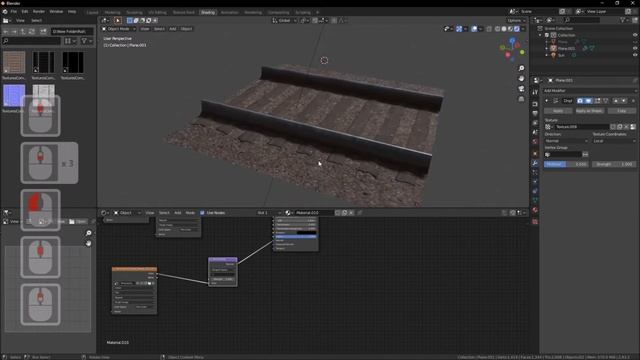Select the Shading workspace tab

pyautogui.click(x=208, y=13)
